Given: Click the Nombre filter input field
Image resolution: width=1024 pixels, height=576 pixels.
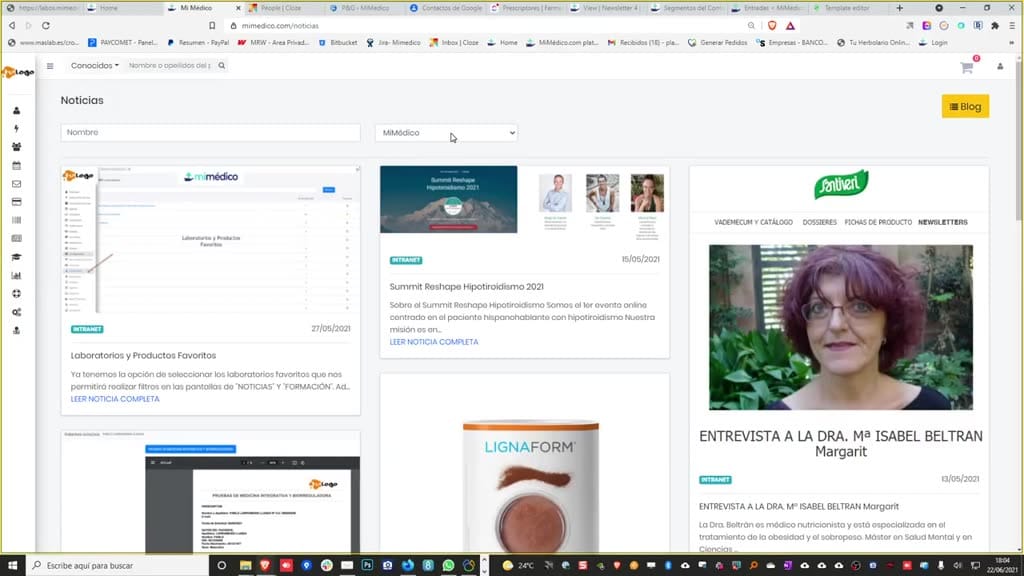Looking at the screenshot, I should [x=210, y=133].
